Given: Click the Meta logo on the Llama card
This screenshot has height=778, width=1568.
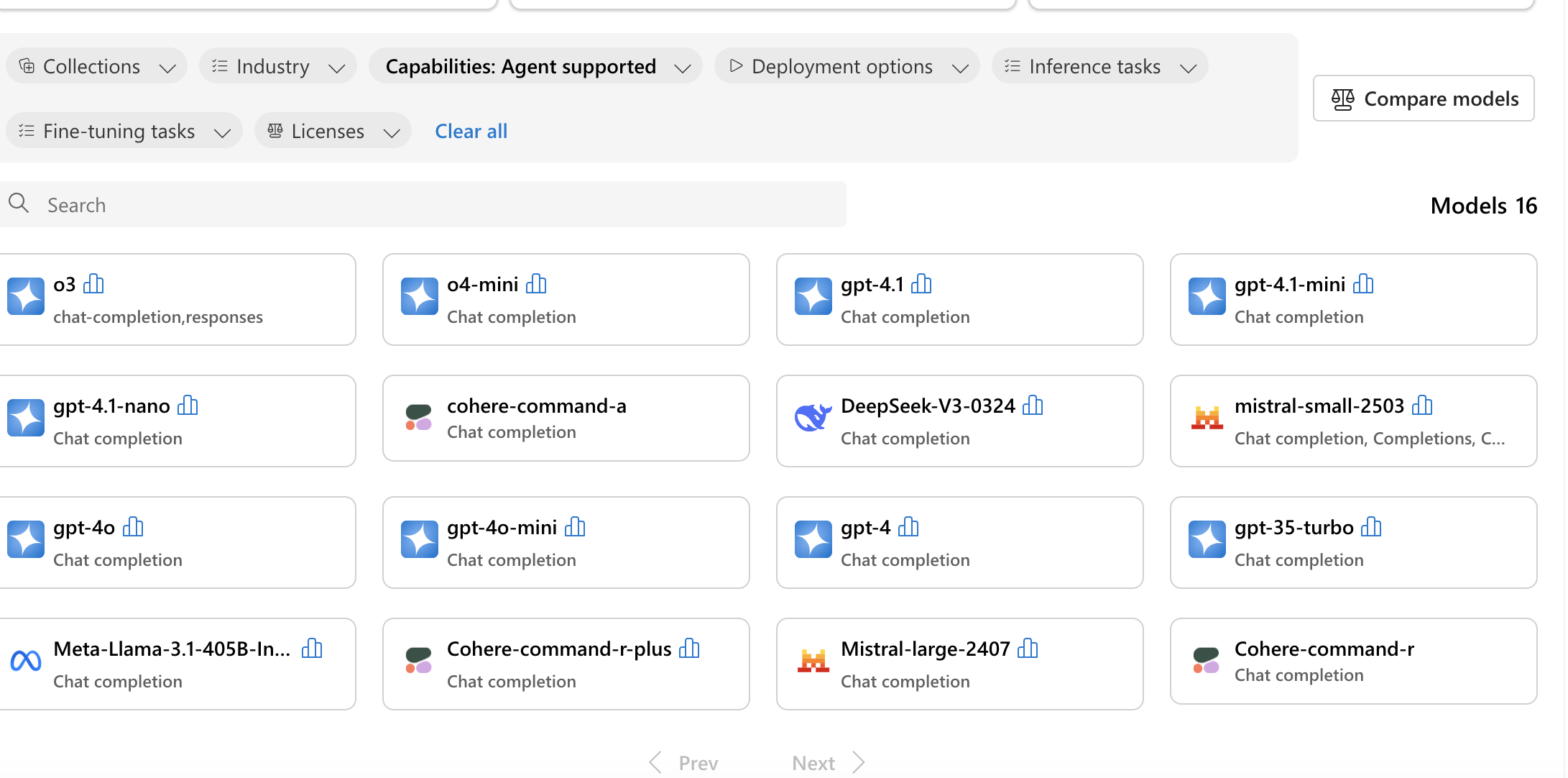Looking at the screenshot, I should tap(26, 661).
